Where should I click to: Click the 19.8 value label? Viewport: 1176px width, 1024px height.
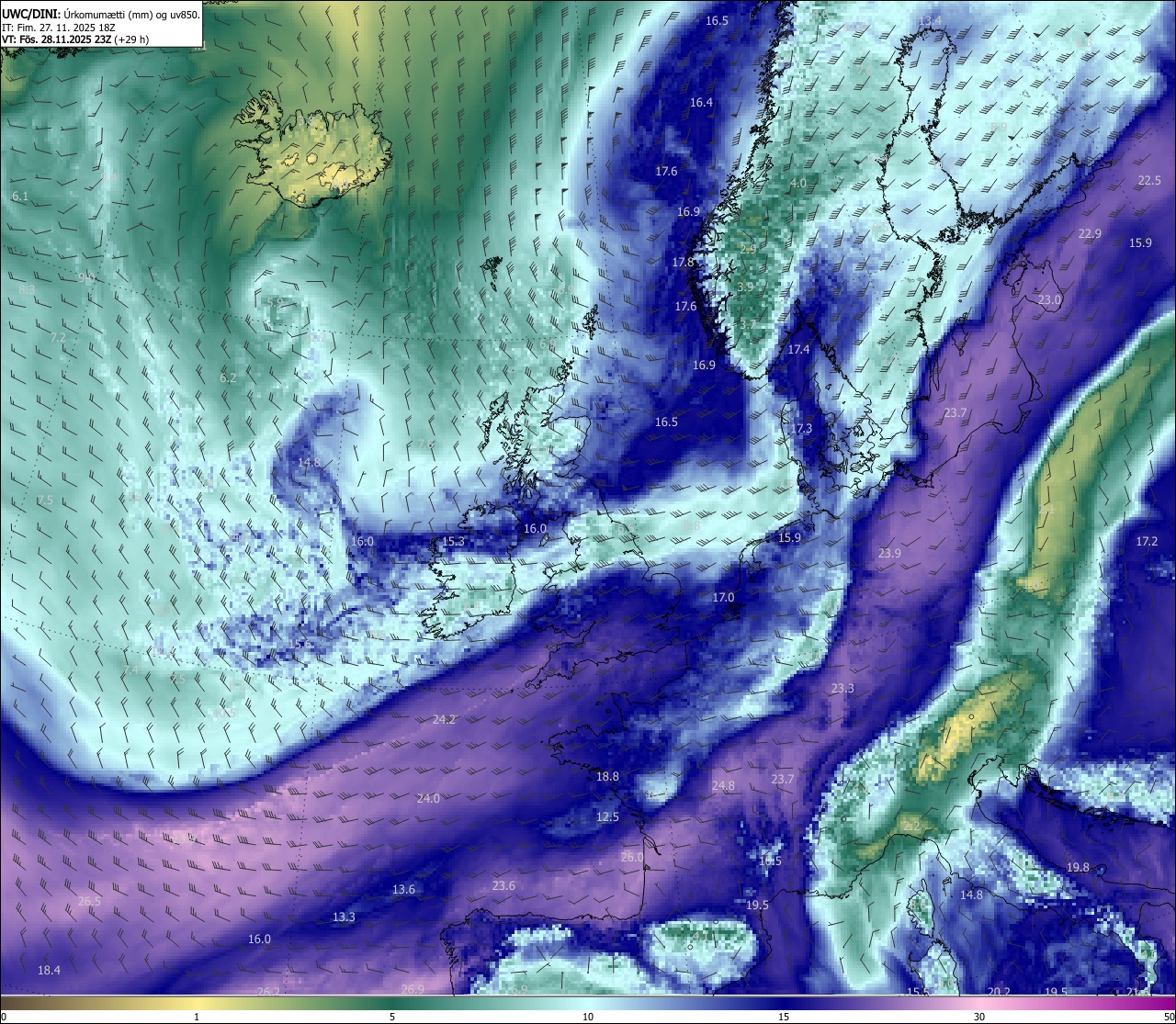coord(1078,868)
